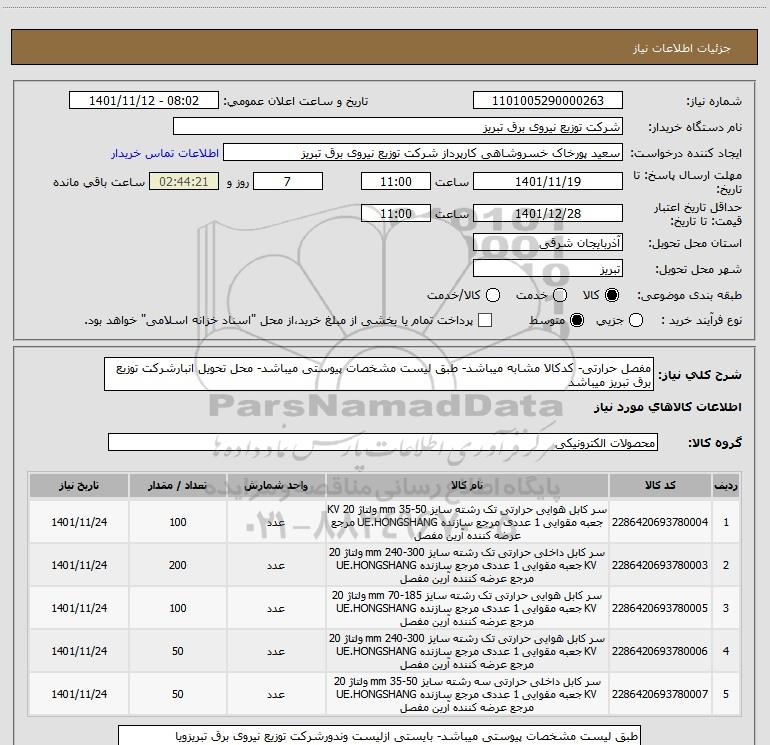Click row 2 product name سرکابل داخلی 240-300
Screen dimensions: 770x745
pyautogui.click(x=467, y=565)
